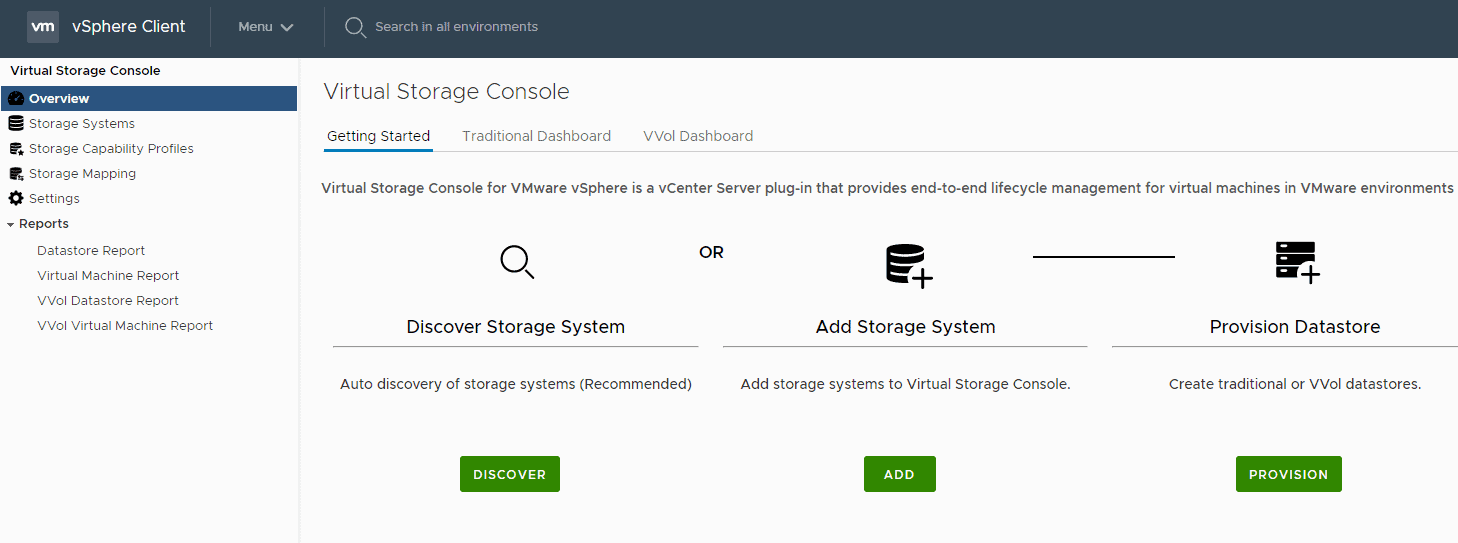1458x543 pixels.
Task: Open the Menu dropdown in header
Action: click(x=265, y=27)
